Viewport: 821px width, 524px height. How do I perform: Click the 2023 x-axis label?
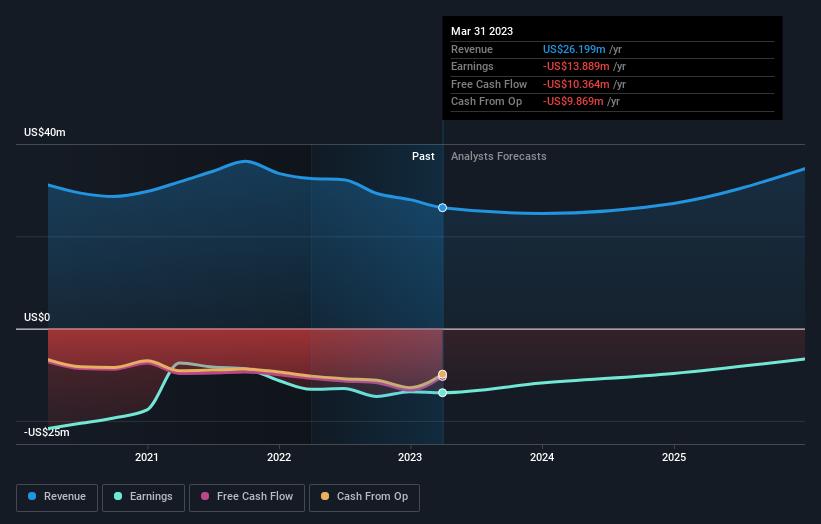[x=410, y=457]
